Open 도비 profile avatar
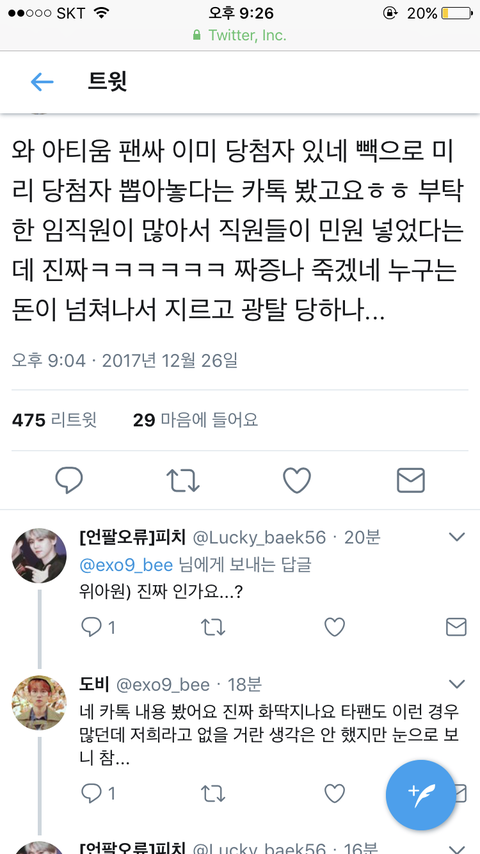This screenshot has height=854, width=480. tap(39, 703)
